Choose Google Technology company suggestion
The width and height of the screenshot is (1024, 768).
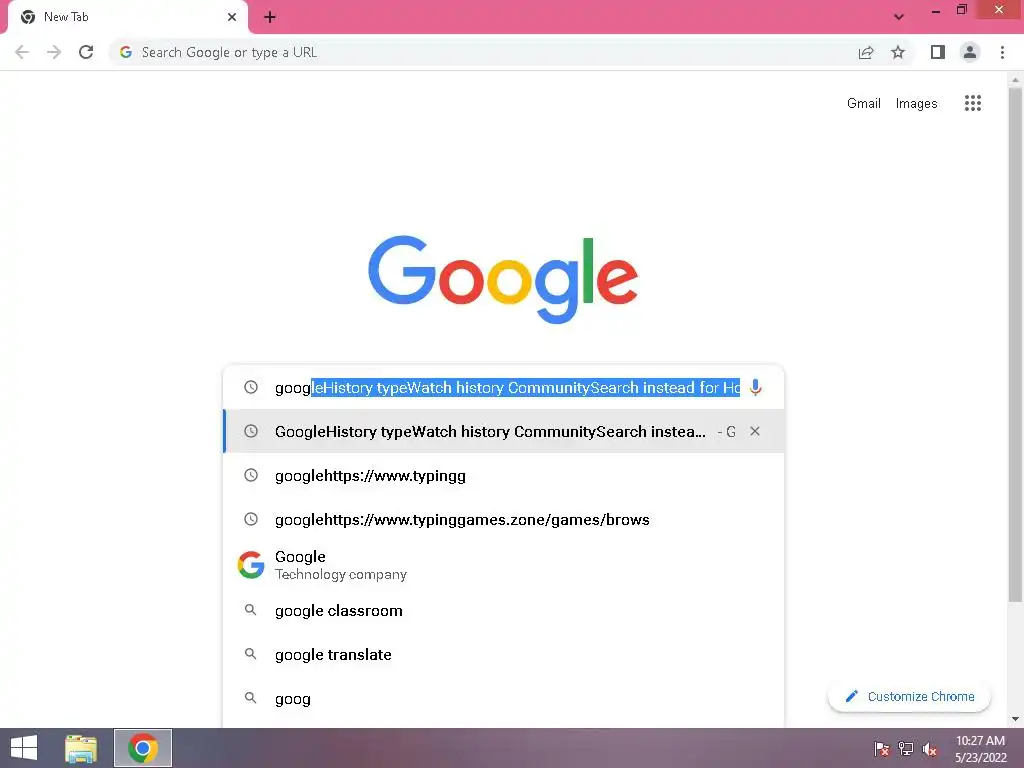coord(504,565)
